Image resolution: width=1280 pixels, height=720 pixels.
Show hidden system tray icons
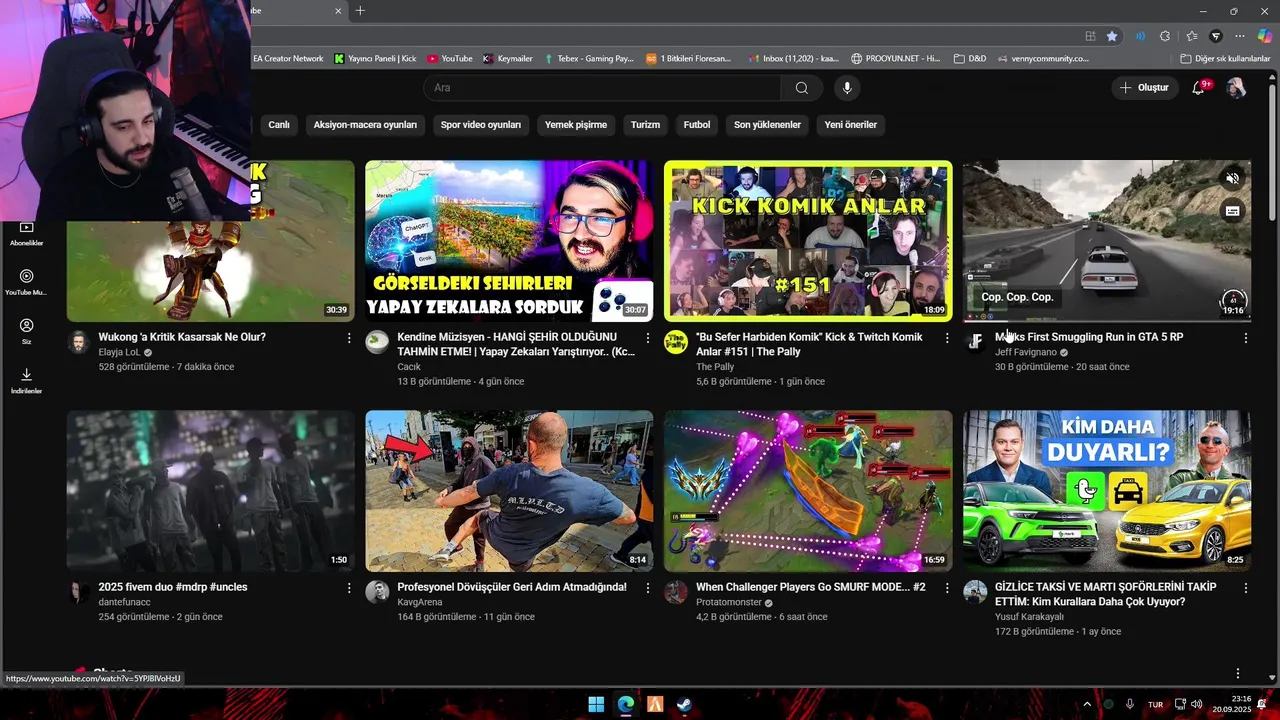click(1087, 705)
